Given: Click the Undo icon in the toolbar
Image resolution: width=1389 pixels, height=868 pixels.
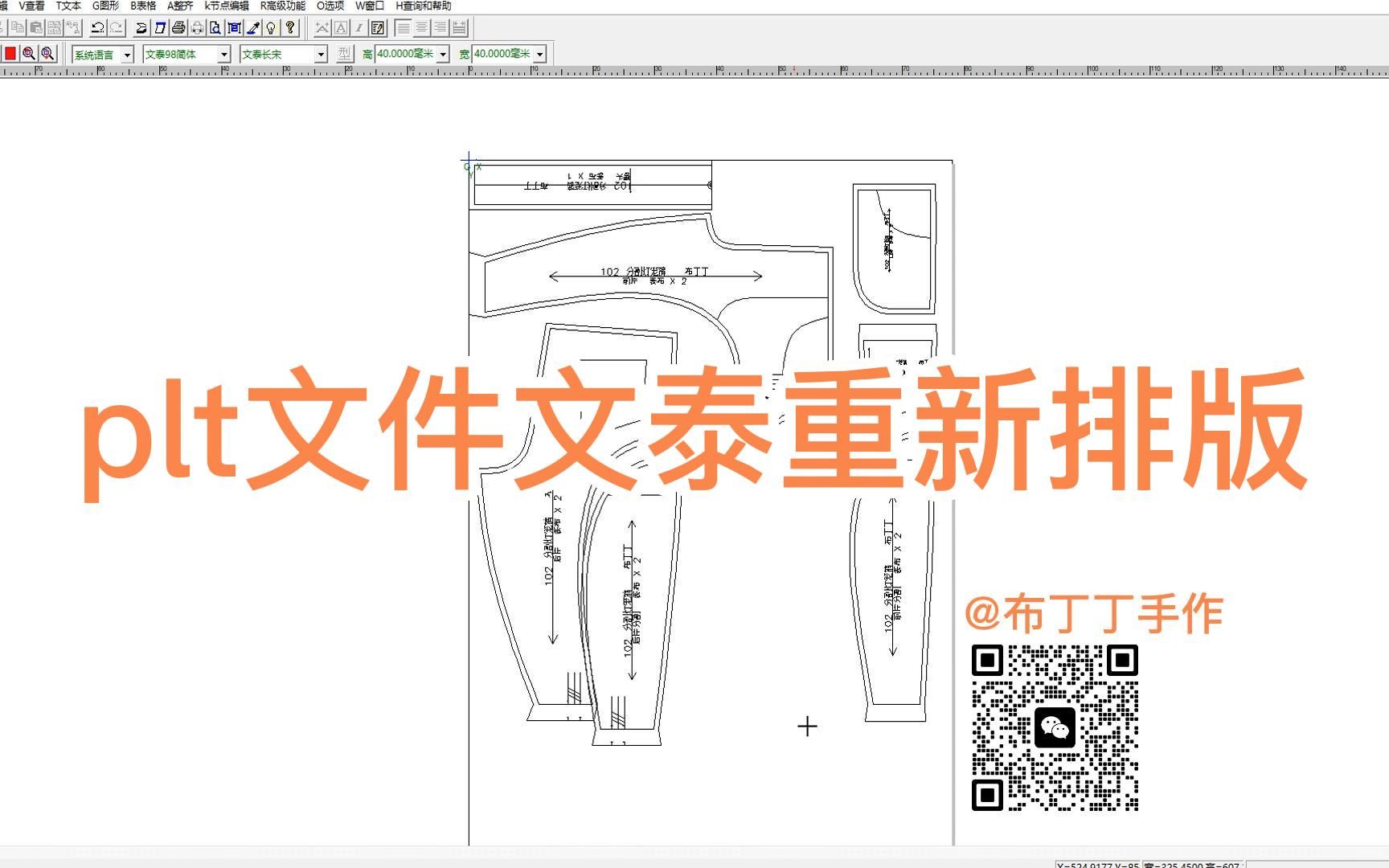Looking at the screenshot, I should click(x=98, y=27).
